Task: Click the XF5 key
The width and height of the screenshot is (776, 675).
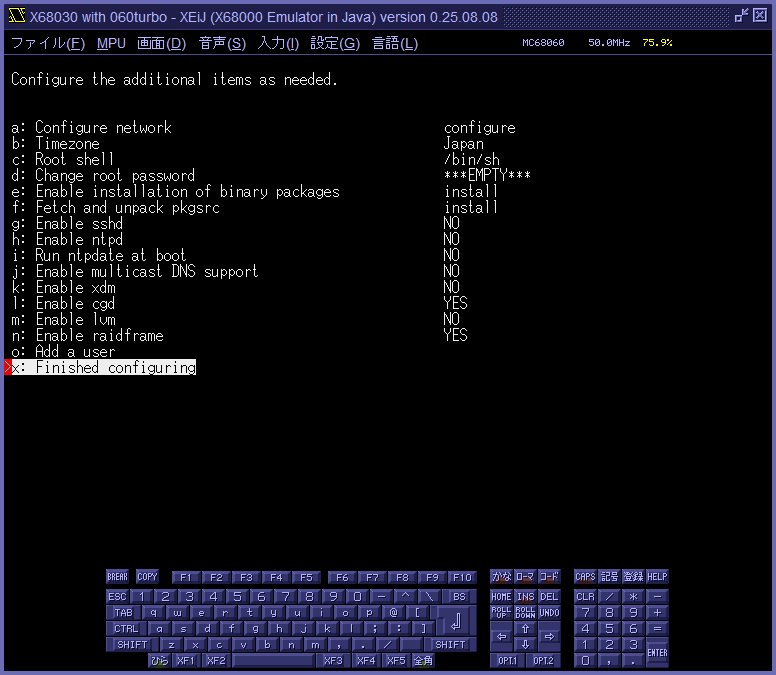Action: [x=396, y=661]
